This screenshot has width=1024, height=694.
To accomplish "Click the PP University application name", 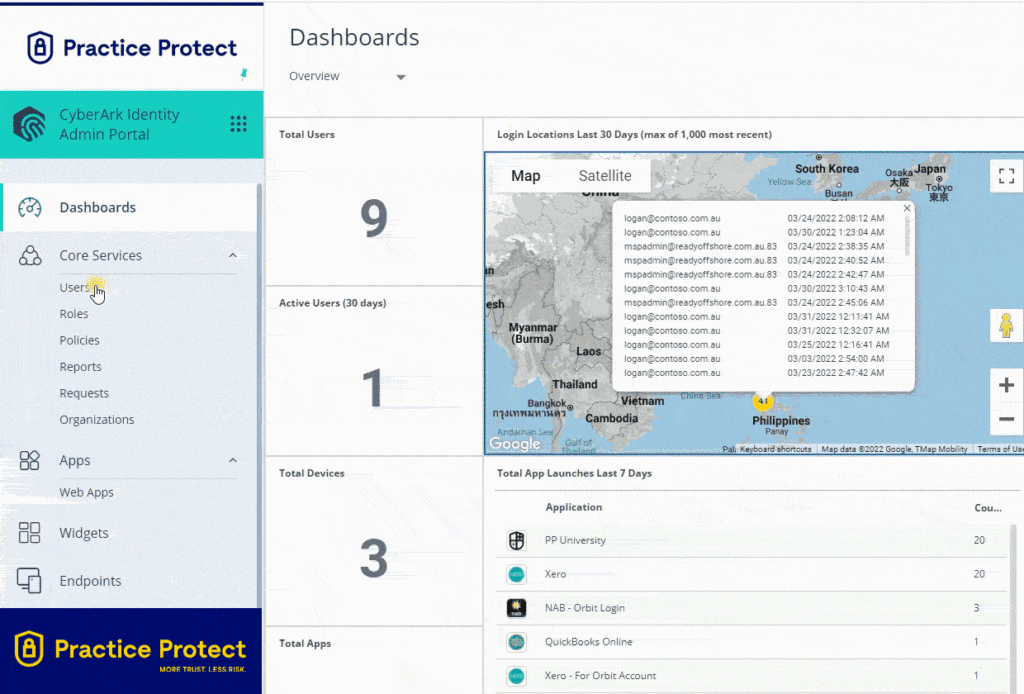I will (x=575, y=541).
